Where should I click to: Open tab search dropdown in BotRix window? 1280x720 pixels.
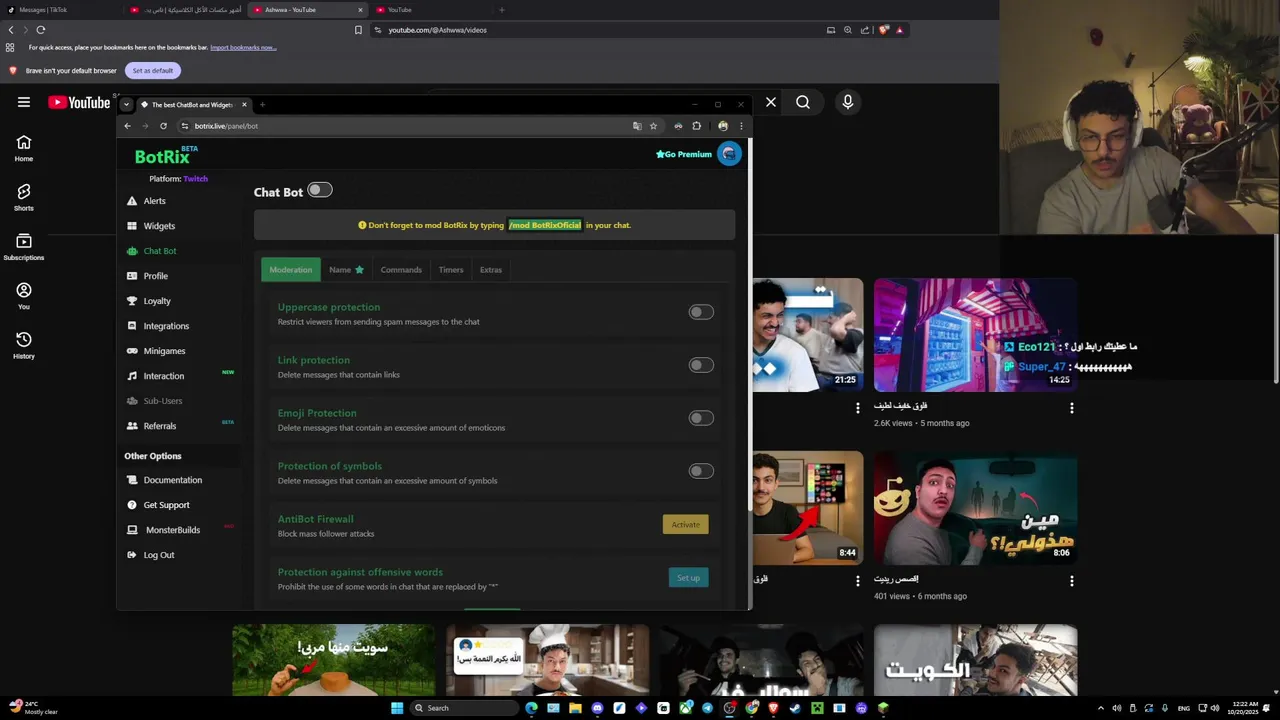pos(126,104)
